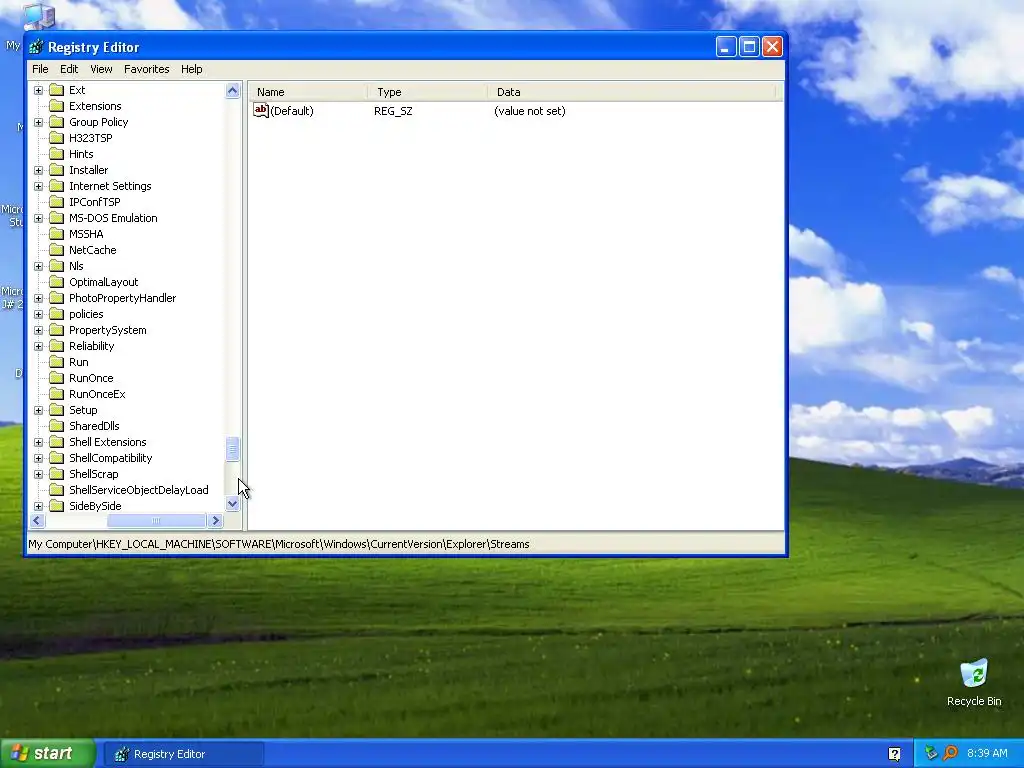Click the NetCache folder icon
Image resolution: width=1024 pixels, height=768 pixels.
coord(57,250)
